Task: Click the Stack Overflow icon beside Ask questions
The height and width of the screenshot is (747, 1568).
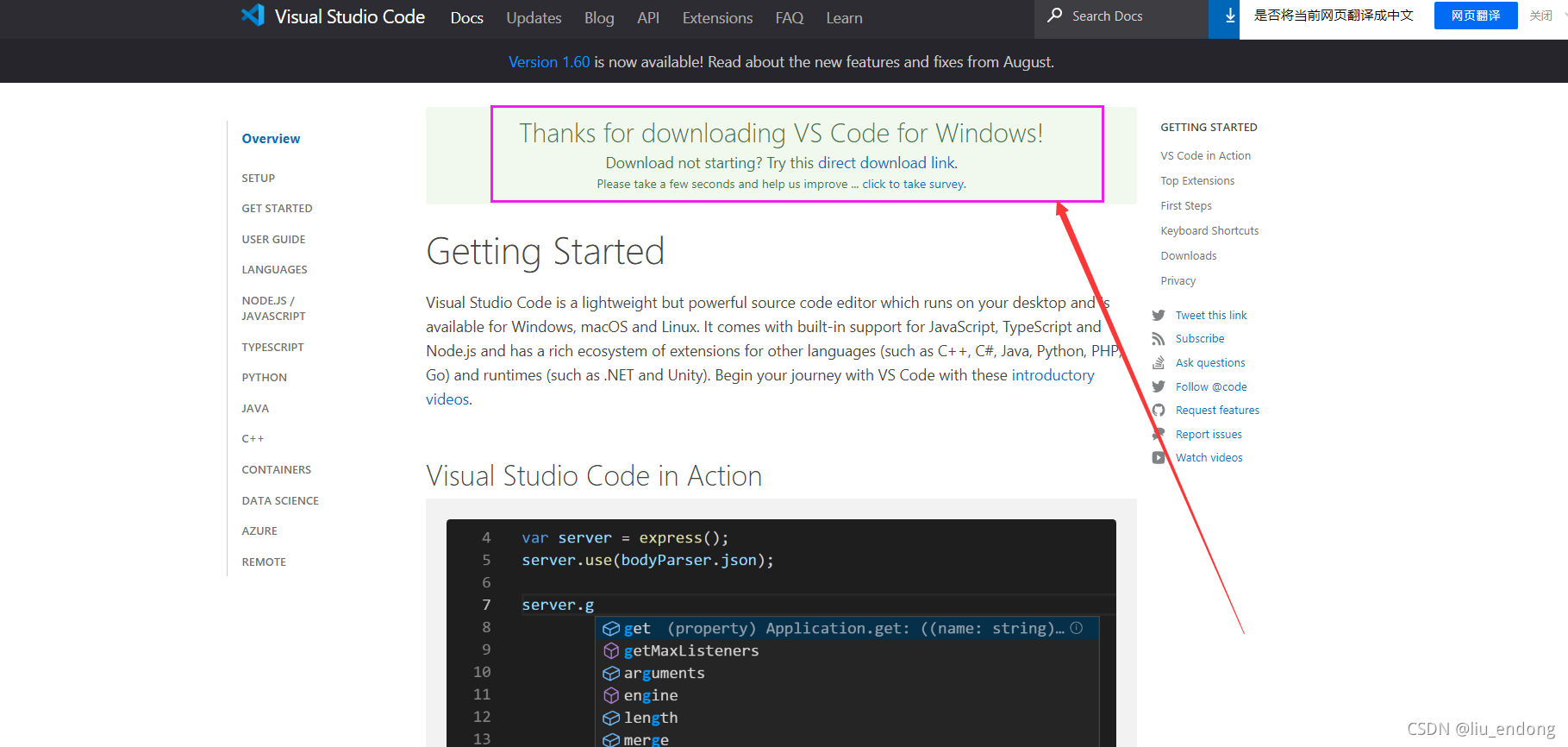Action: [x=1159, y=363]
